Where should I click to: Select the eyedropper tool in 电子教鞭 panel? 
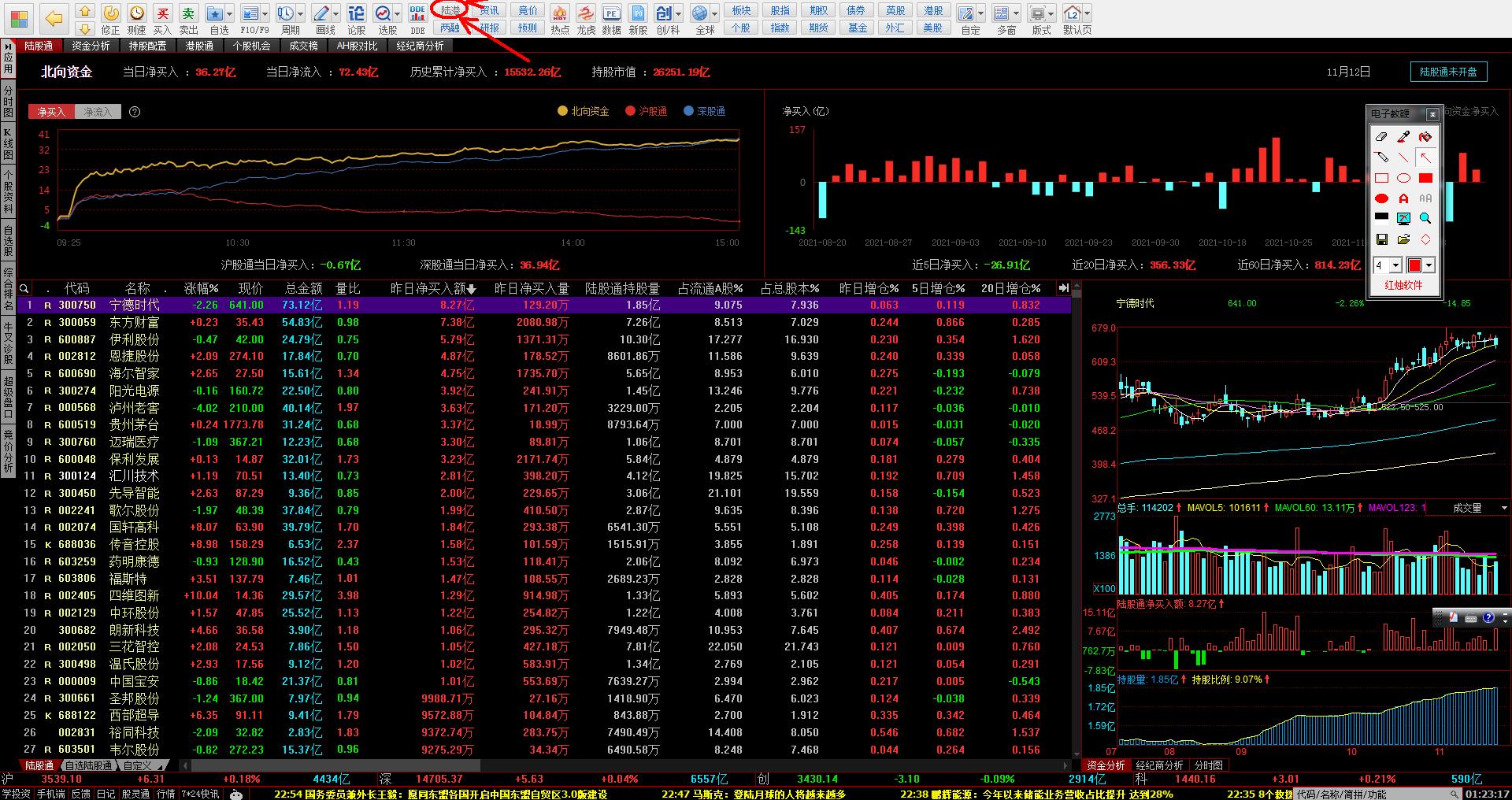tap(1403, 137)
